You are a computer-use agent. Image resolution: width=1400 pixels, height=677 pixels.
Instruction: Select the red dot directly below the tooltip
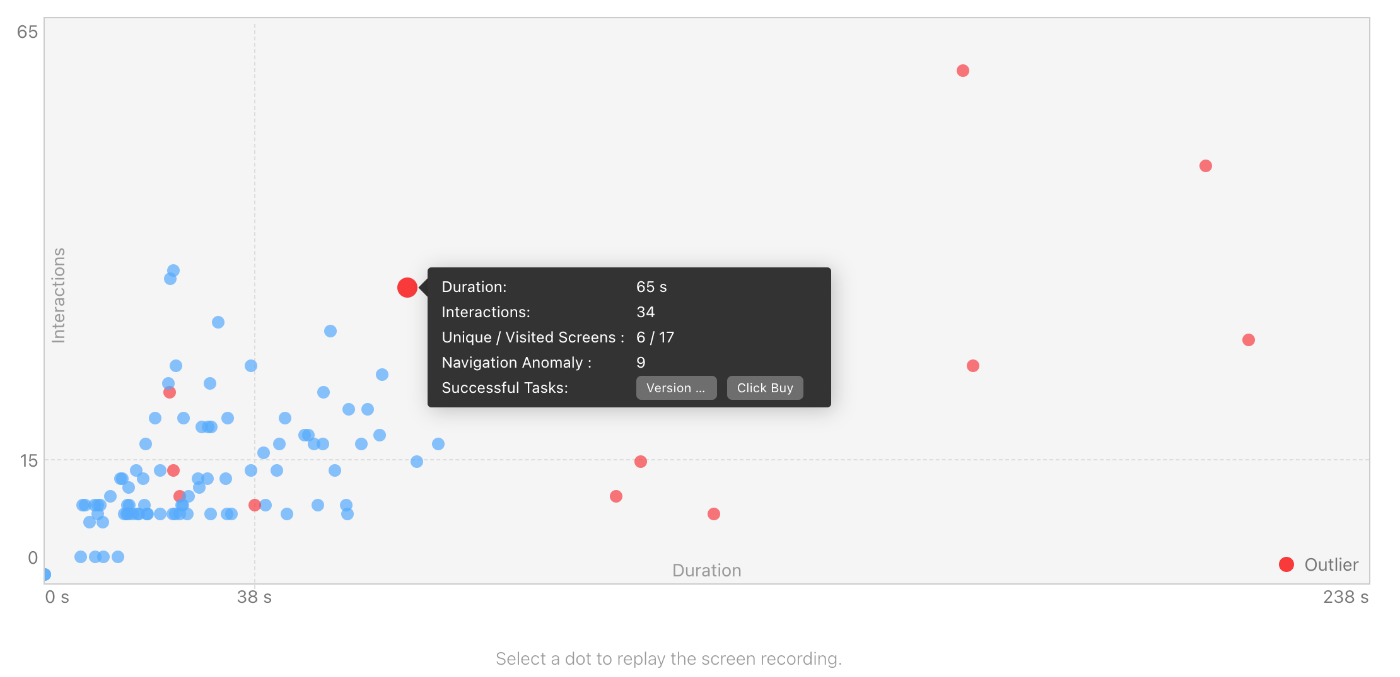tap(641, 462)
